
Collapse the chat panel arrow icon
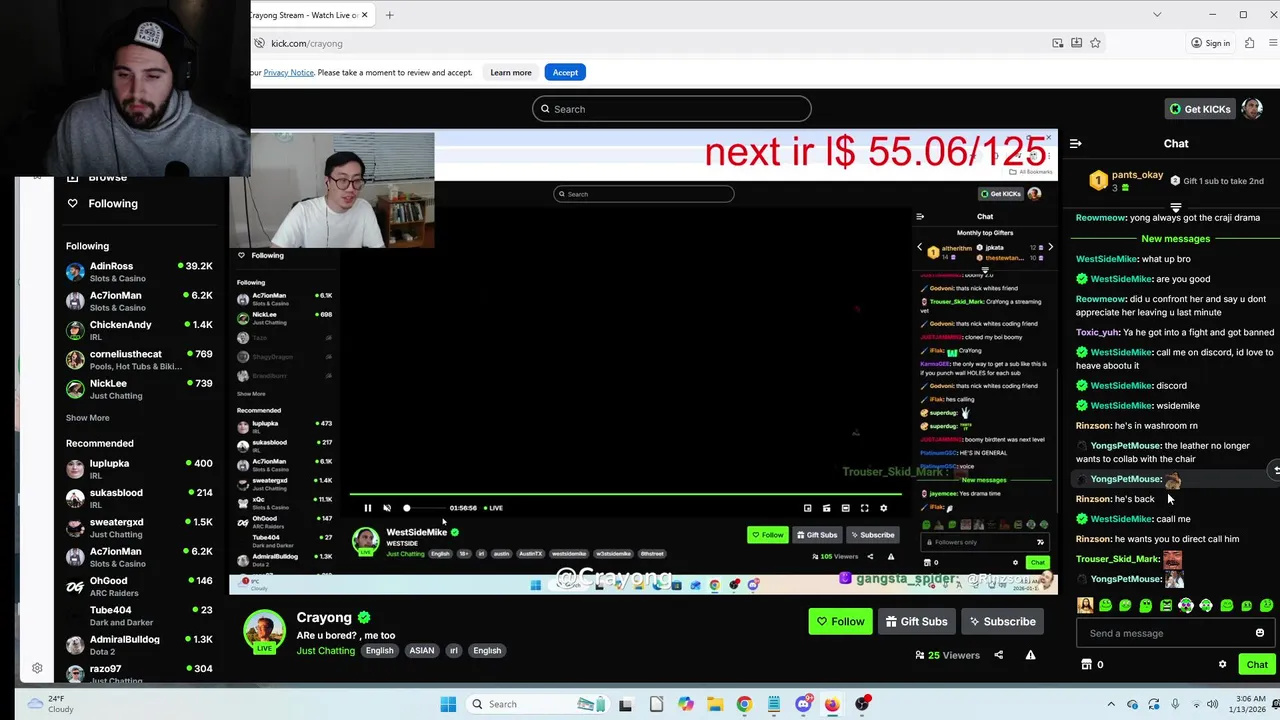coord(1076,144)
